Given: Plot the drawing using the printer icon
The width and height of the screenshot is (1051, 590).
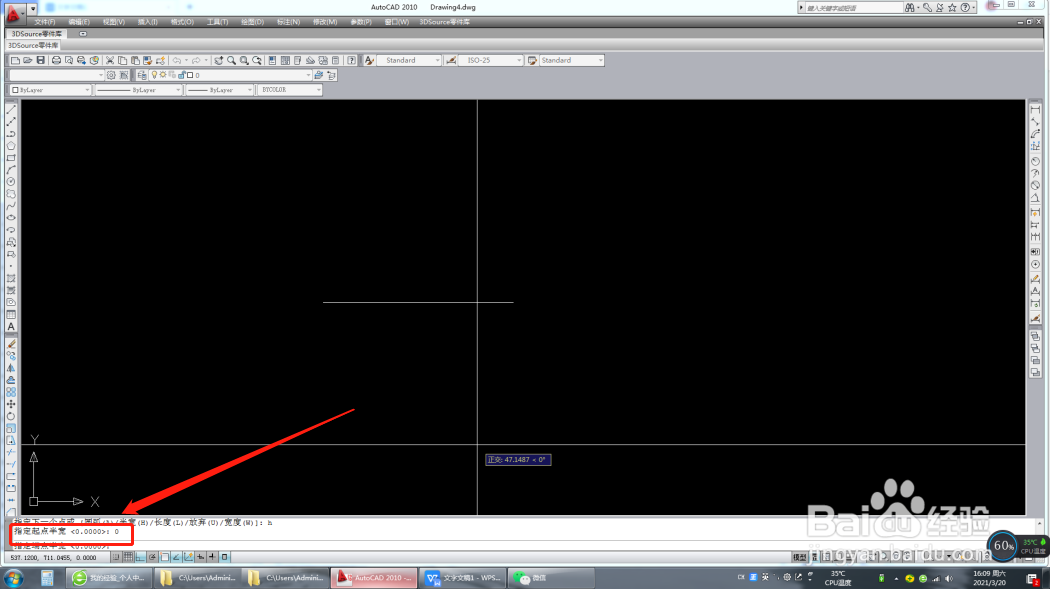Looking at the screenshot, I should [x=56, y=60].
